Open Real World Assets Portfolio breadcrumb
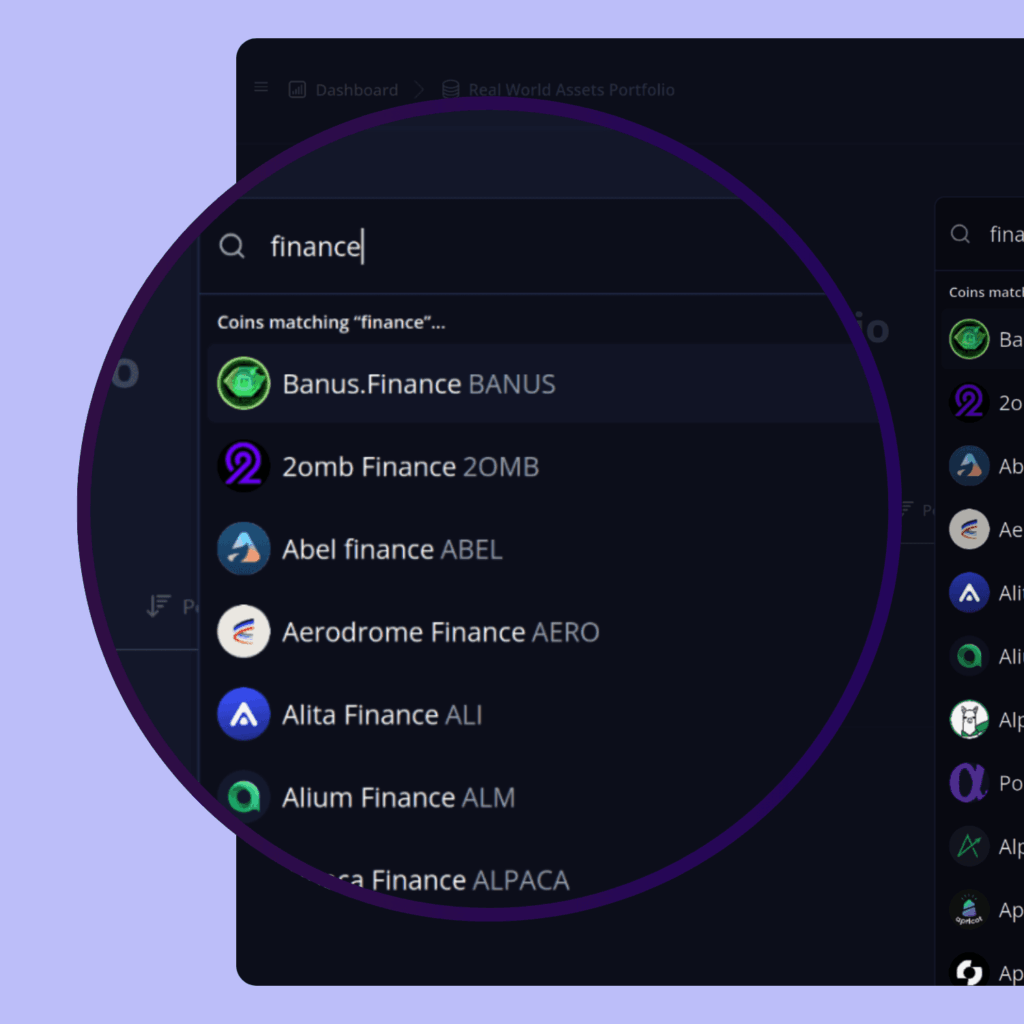This screenshot has width=1024, height=1024. coord(571,90)
